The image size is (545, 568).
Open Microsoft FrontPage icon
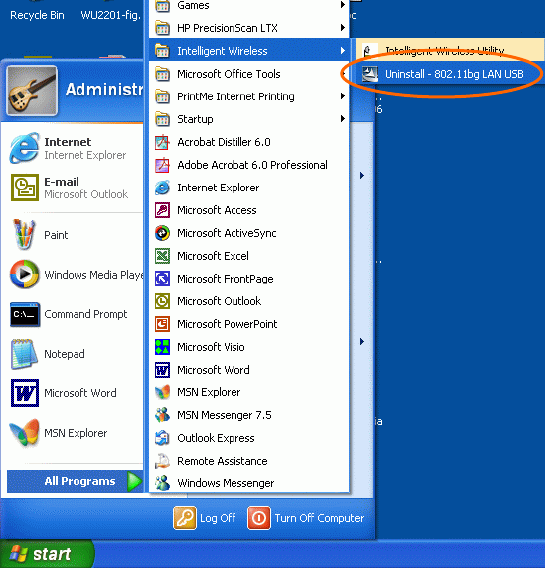[163, 279]
